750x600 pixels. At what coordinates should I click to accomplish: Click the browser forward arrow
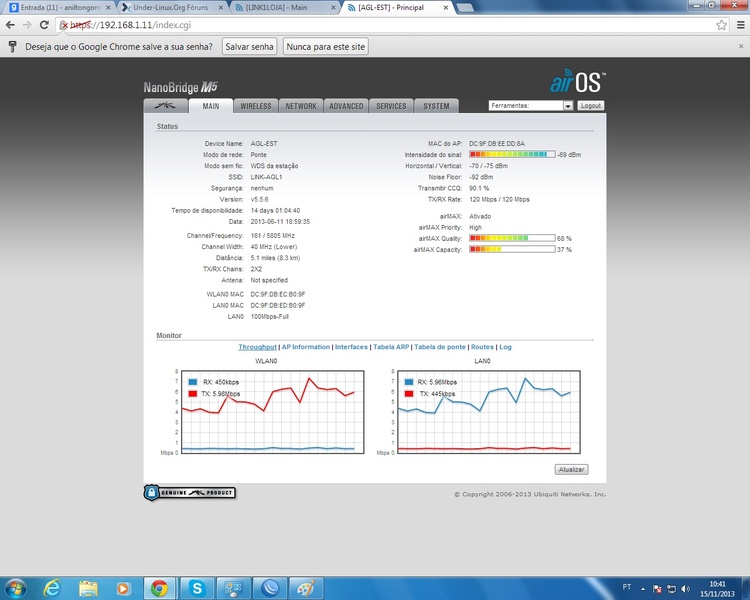tap(27, 25)
